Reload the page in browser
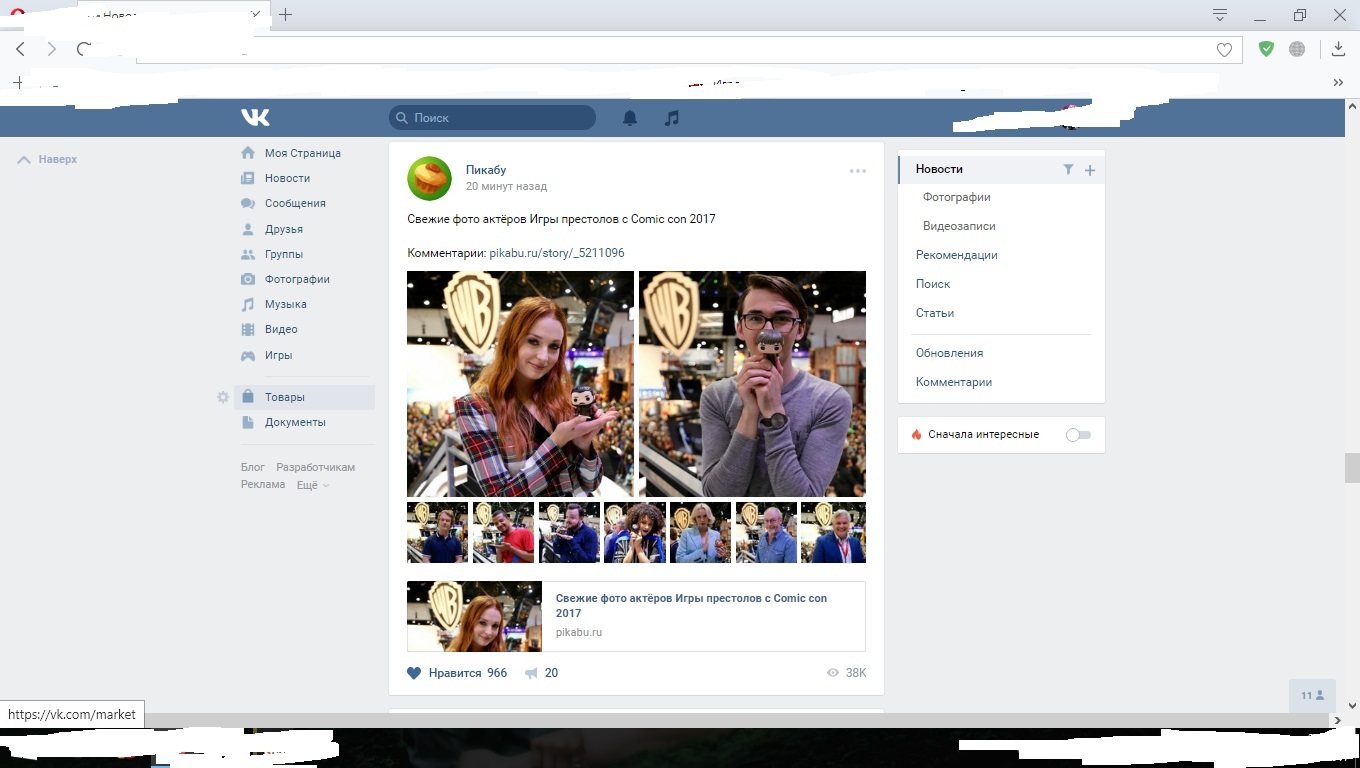Viewport: 1360px width, 768px height. pyautogui.click(x=84, y=49)
